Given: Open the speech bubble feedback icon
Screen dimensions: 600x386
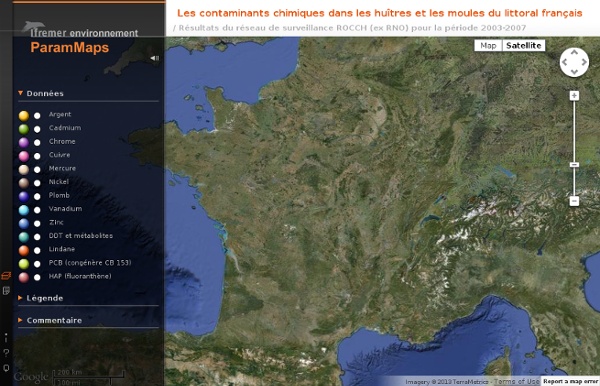Looking at the screenshot, I should point(6,368).
